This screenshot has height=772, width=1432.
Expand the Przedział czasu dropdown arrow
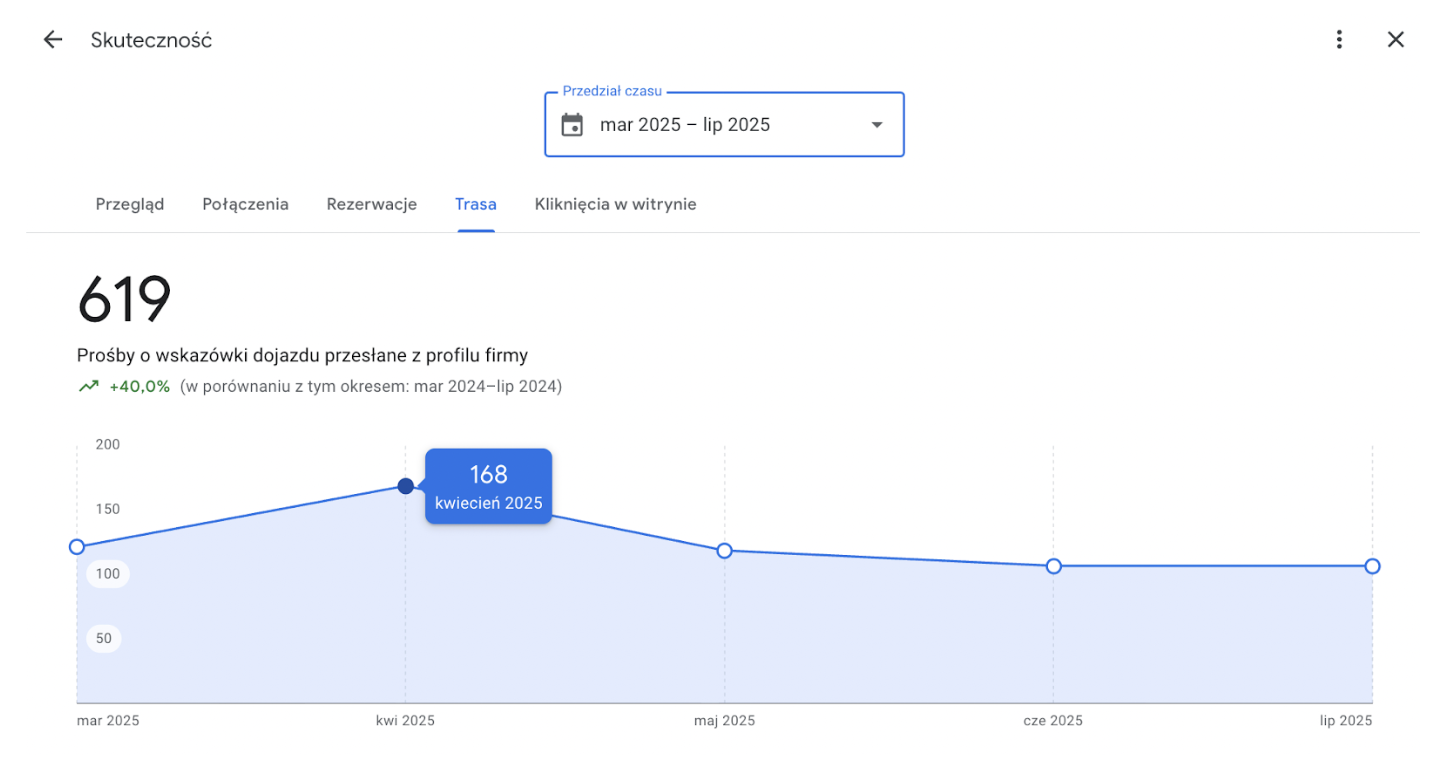[877, 125]
